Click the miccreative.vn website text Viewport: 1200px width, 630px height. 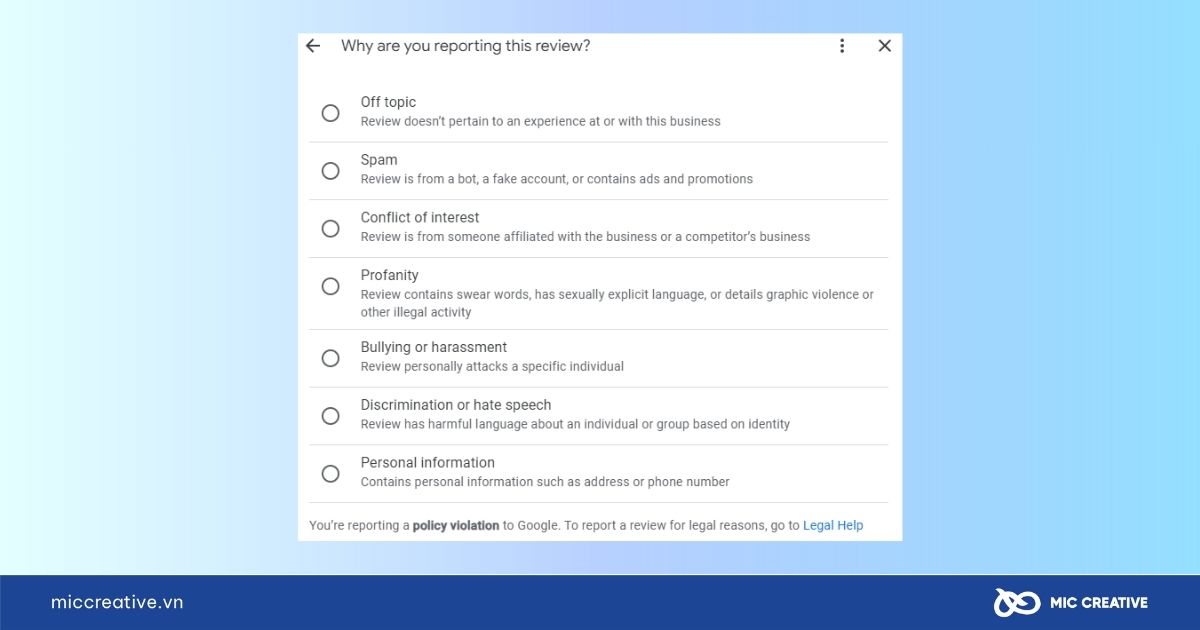click(117, 602)
